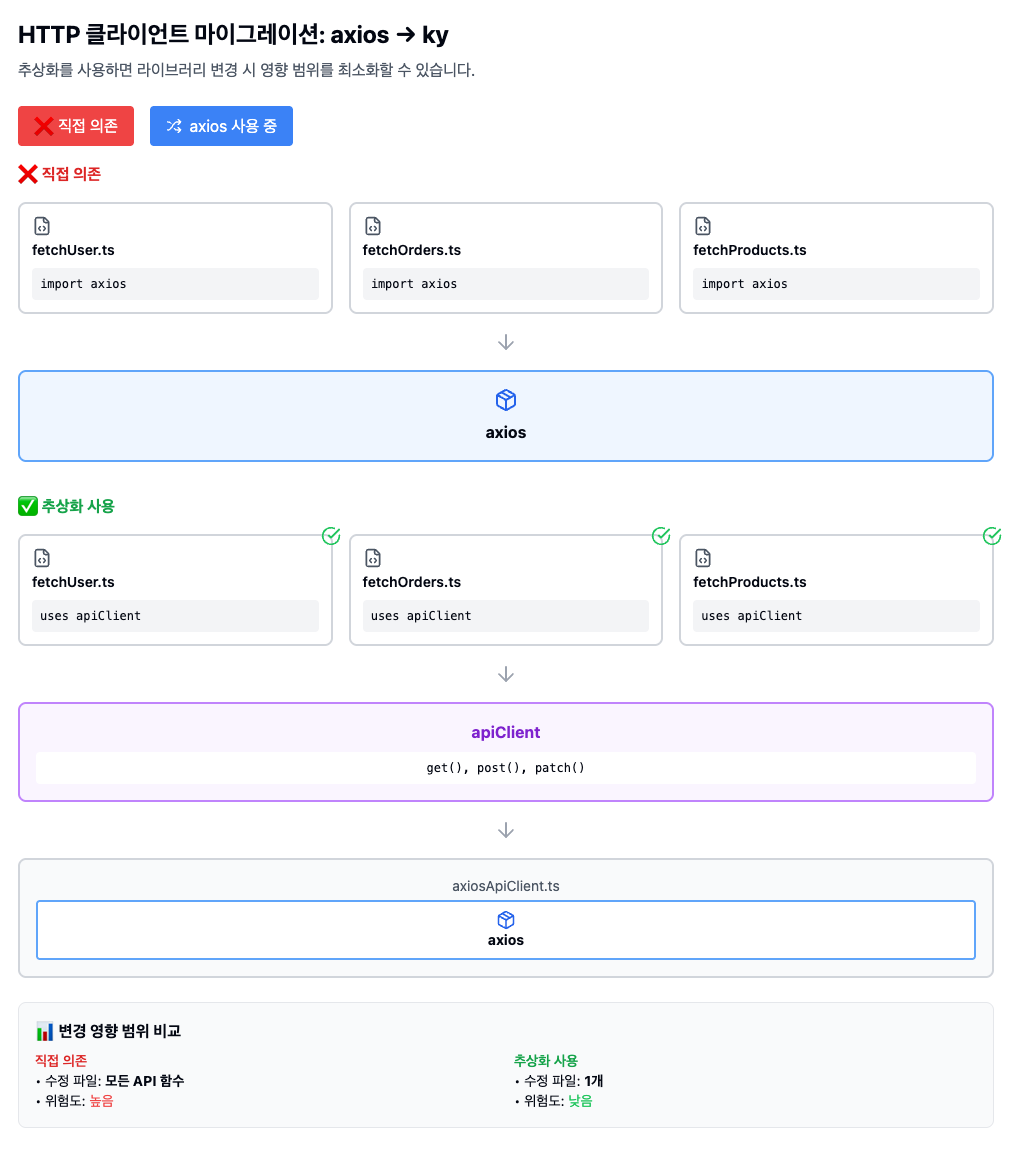
Task: Click axios label inside axiosApiClient.ts box
Action: pyautogui.click(x=506, y=940)
